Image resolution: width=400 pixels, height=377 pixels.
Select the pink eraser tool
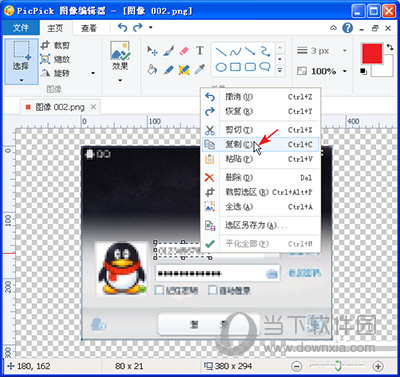coord(184,51)
